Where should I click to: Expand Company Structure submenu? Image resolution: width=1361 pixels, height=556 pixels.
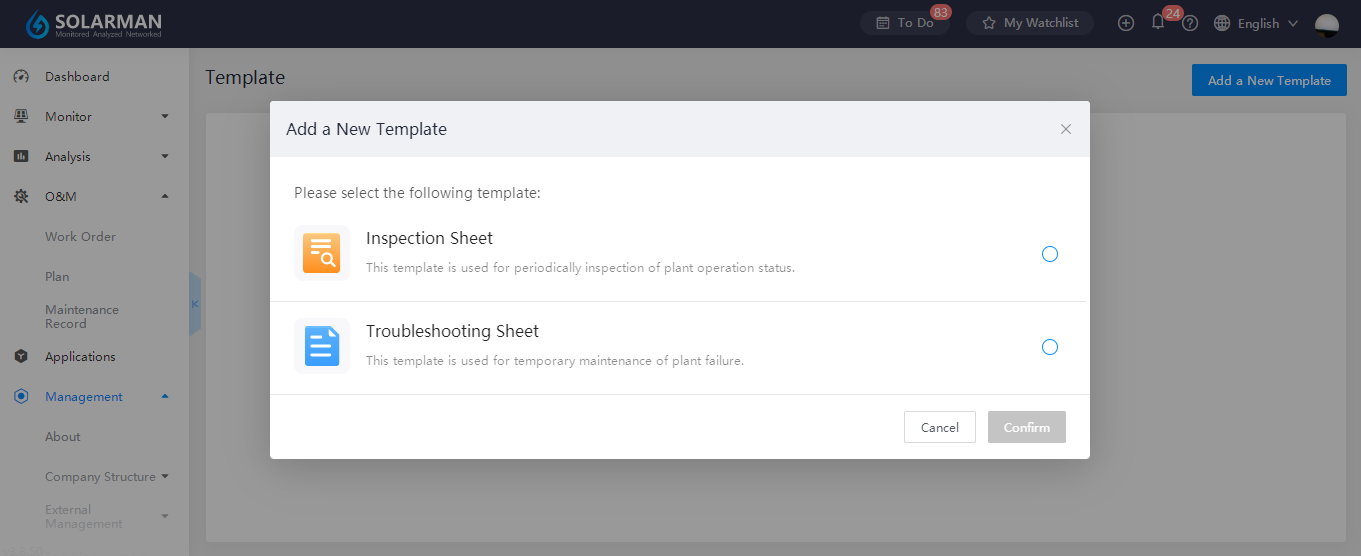pos(165,477)
